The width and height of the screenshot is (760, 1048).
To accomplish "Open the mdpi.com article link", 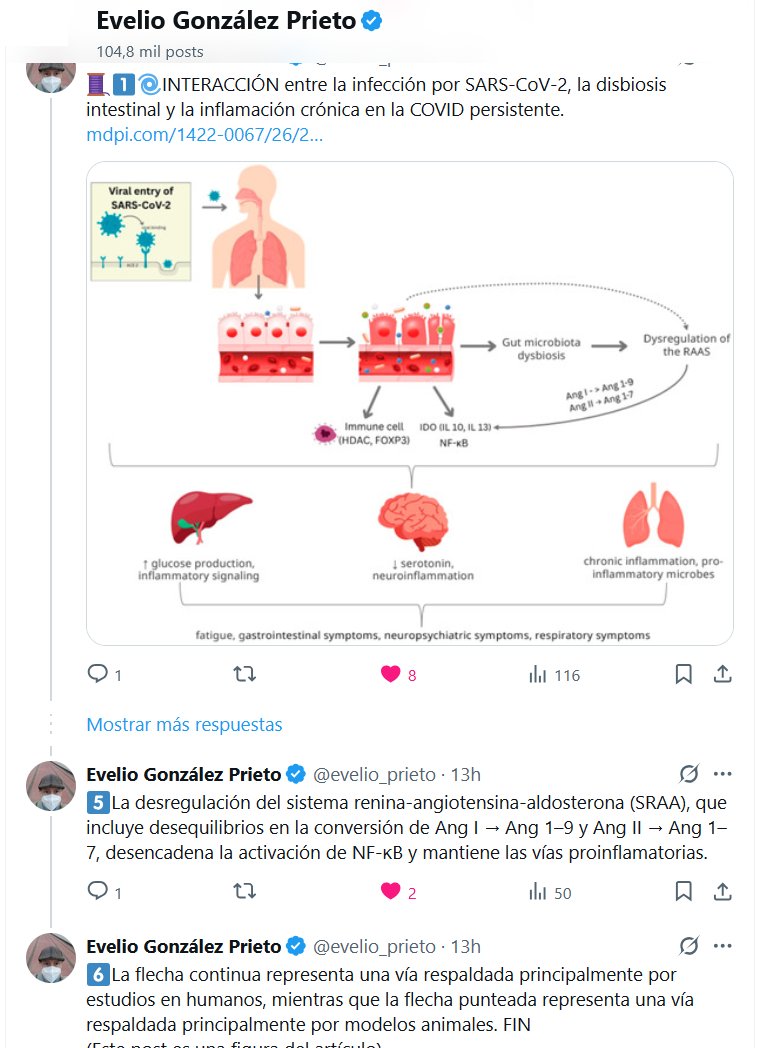I will [x=204, y=135].
